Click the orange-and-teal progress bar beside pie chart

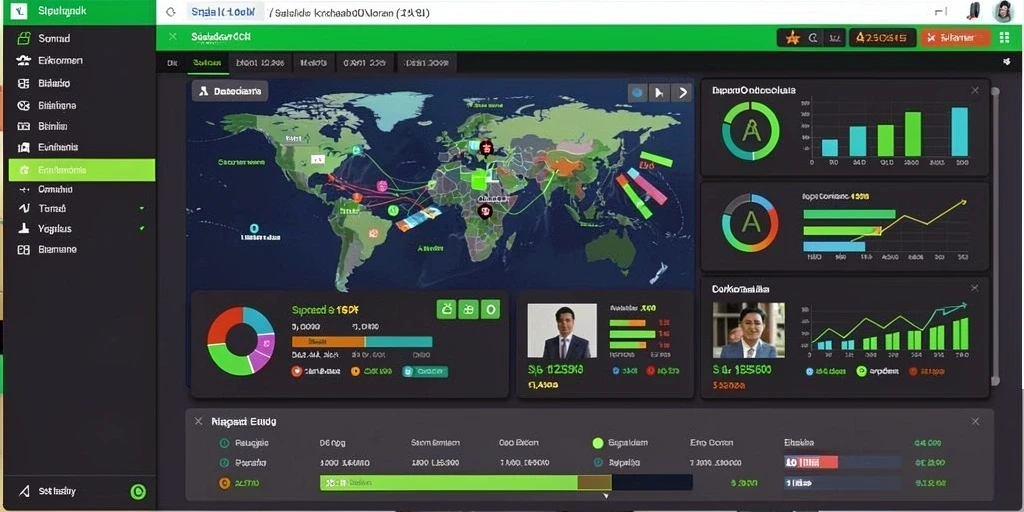point(362,342)
